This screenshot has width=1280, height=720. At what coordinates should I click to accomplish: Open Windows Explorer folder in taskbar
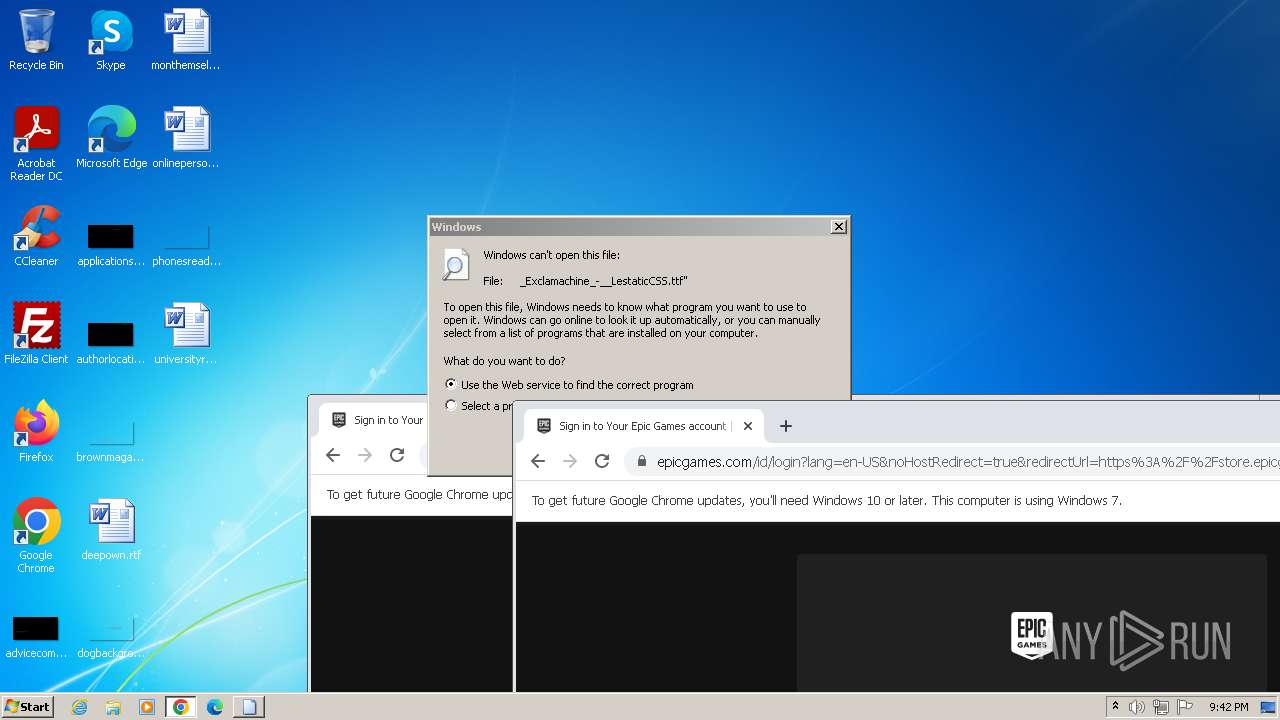pos(113,707)
